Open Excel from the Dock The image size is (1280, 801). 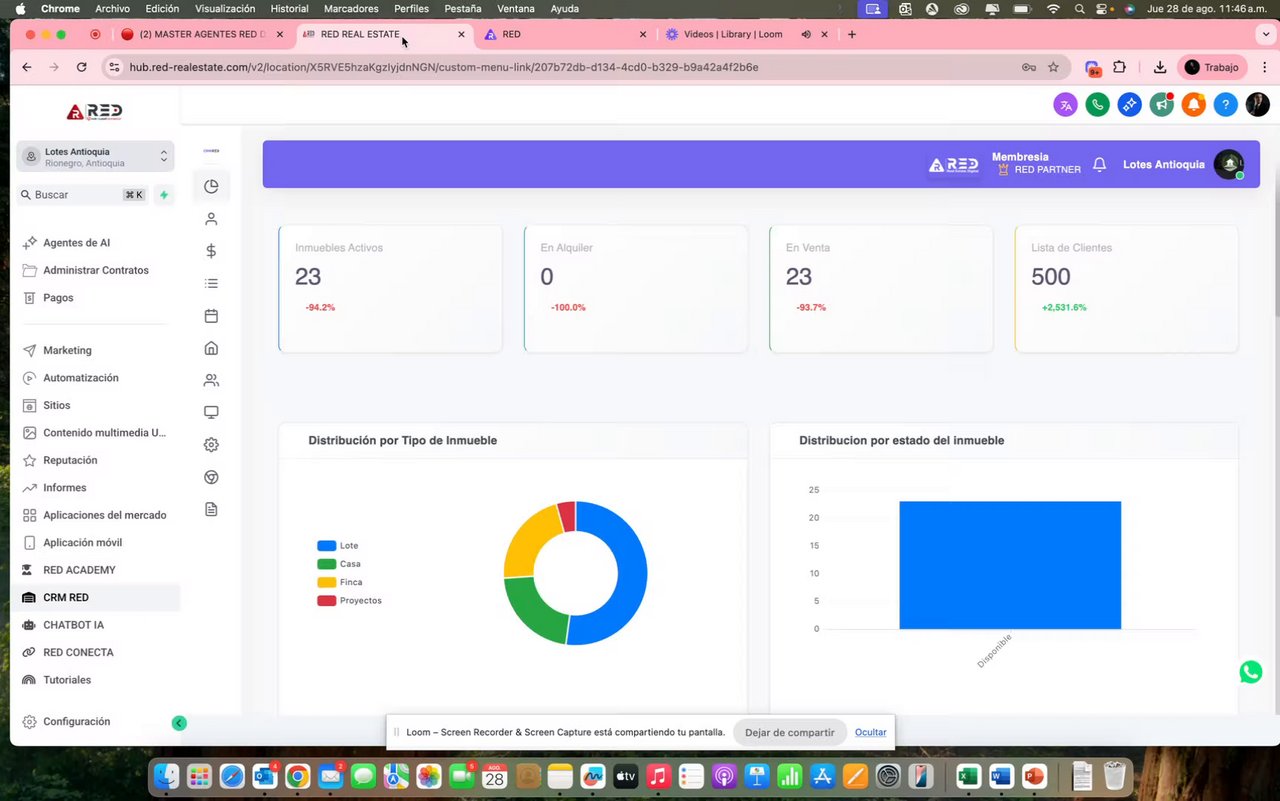point(968,776)
